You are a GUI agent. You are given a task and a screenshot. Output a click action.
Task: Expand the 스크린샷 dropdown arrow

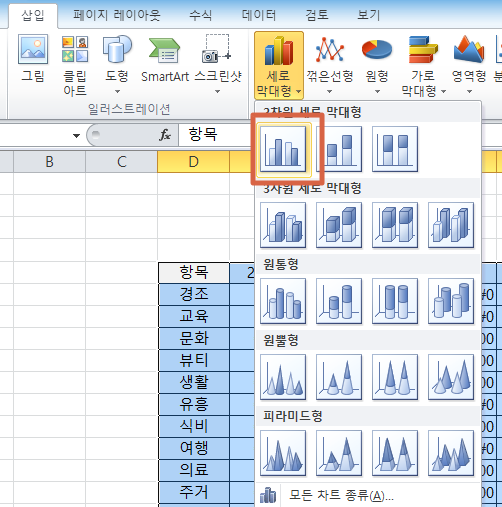tap(217, 91)
